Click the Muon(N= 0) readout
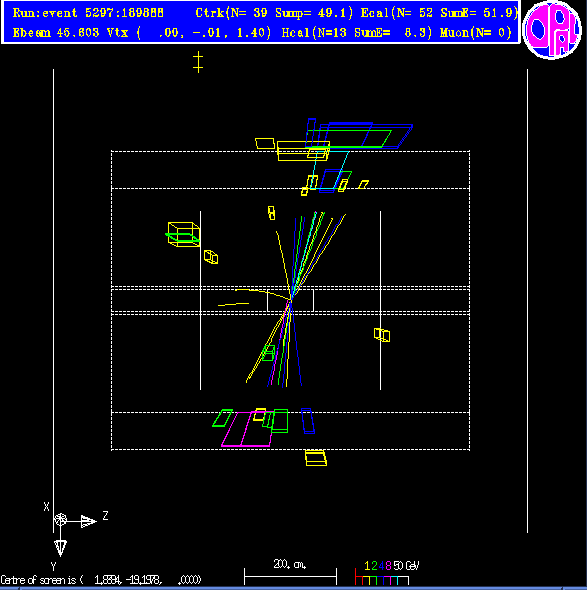 475,33
